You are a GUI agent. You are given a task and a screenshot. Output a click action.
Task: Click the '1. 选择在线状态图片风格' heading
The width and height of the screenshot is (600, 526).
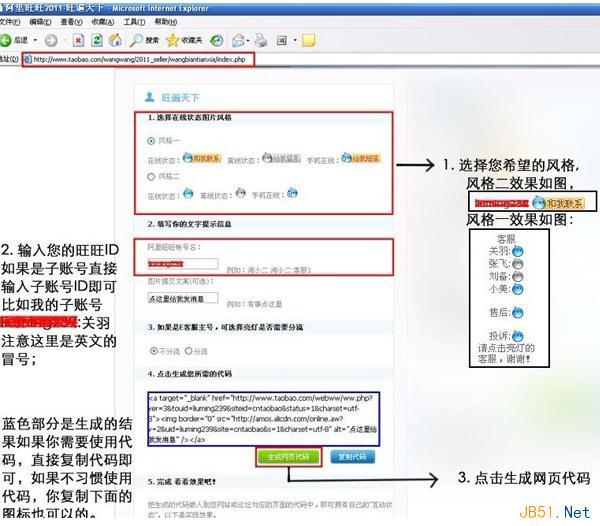tap(190, 117)
